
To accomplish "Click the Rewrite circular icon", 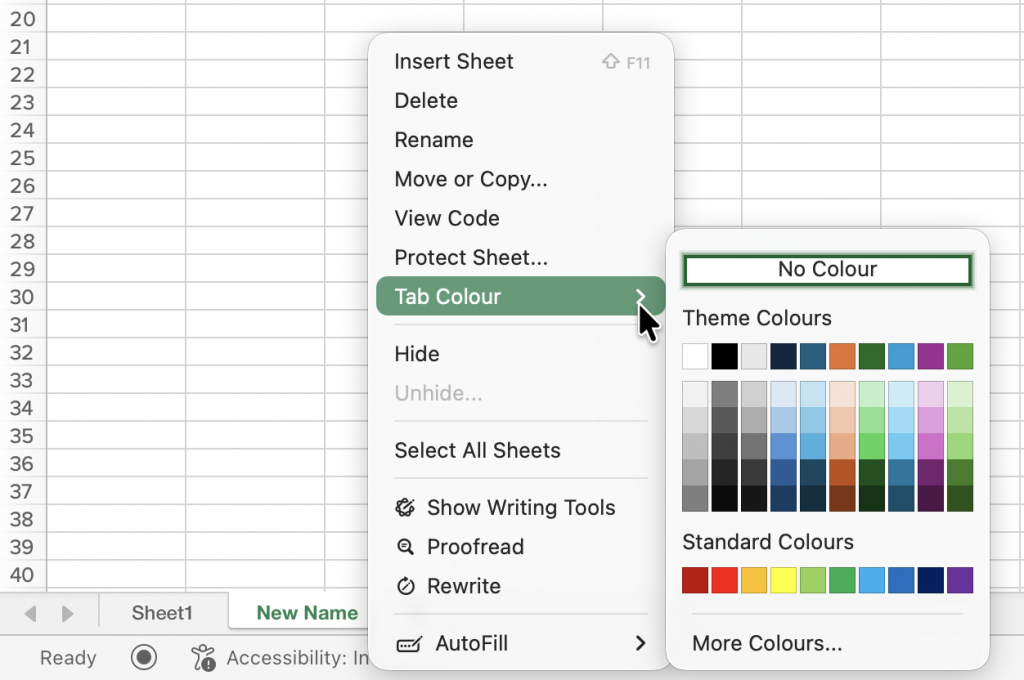I will (405, 586).
